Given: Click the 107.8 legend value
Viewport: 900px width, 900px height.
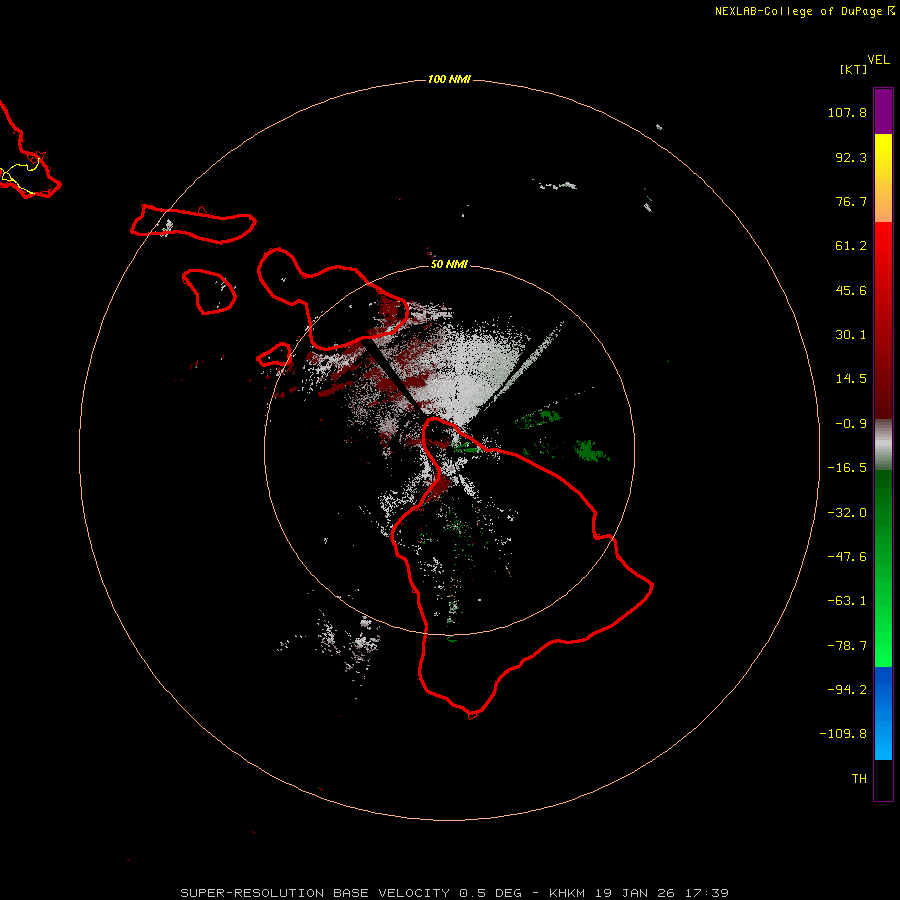Looking at the screenshot, I should point(847,112).
